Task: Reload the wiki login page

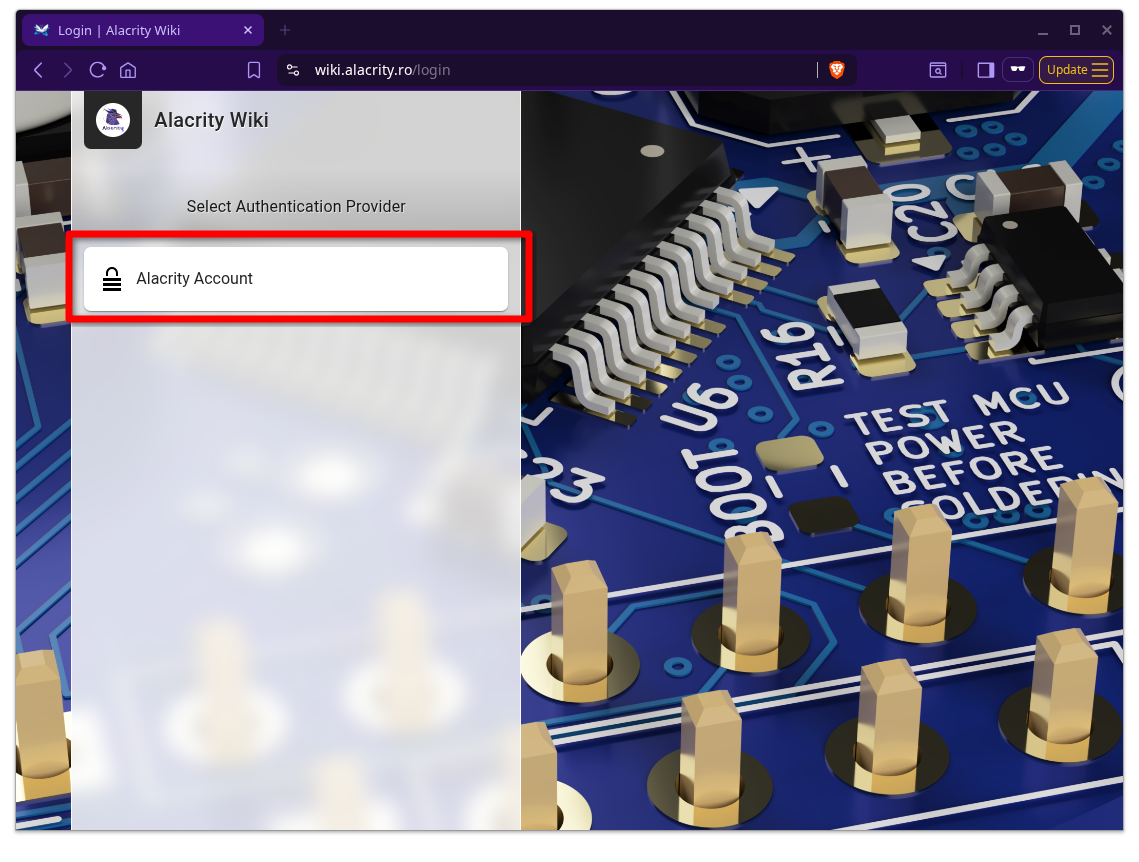Action: click(x=97, y=70)
